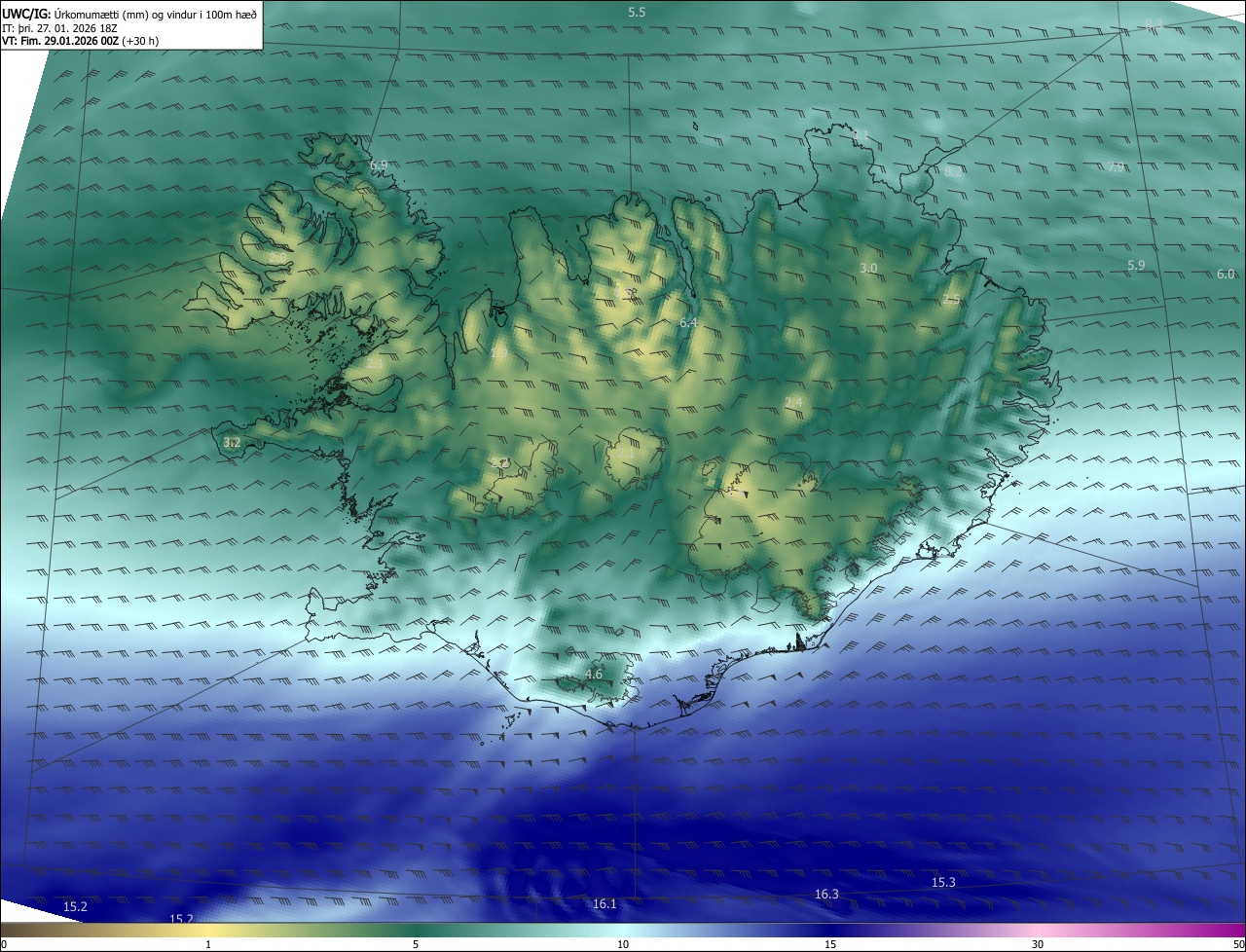Click the map value label '3.0'
The image size is (1246, 952).
(x=868, y=268)
